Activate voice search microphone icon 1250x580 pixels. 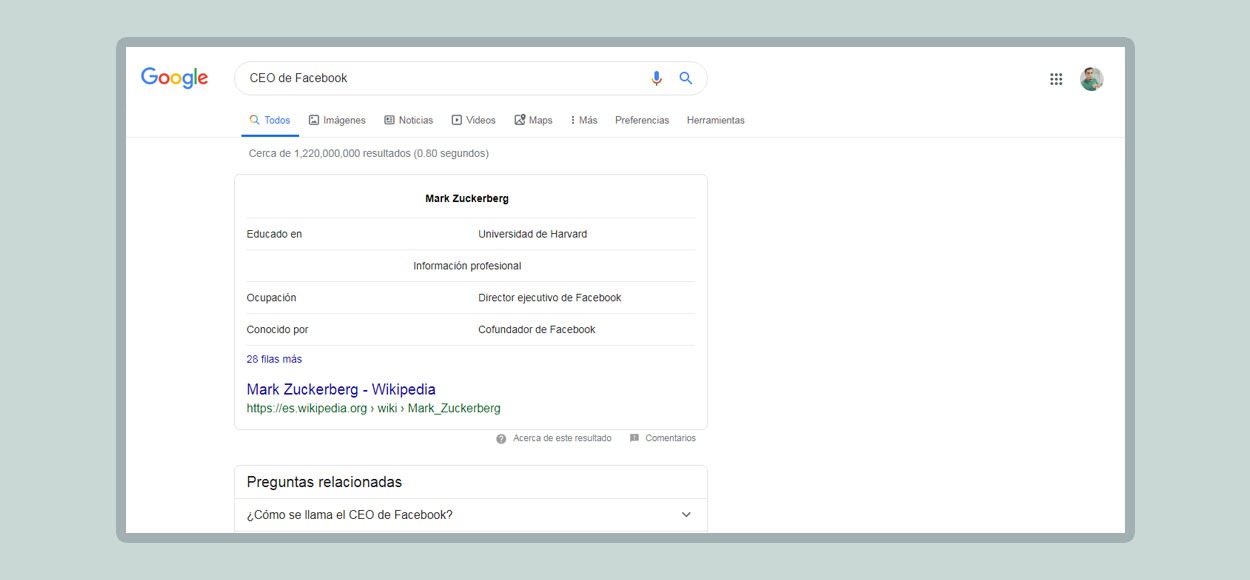coord(657,78)
